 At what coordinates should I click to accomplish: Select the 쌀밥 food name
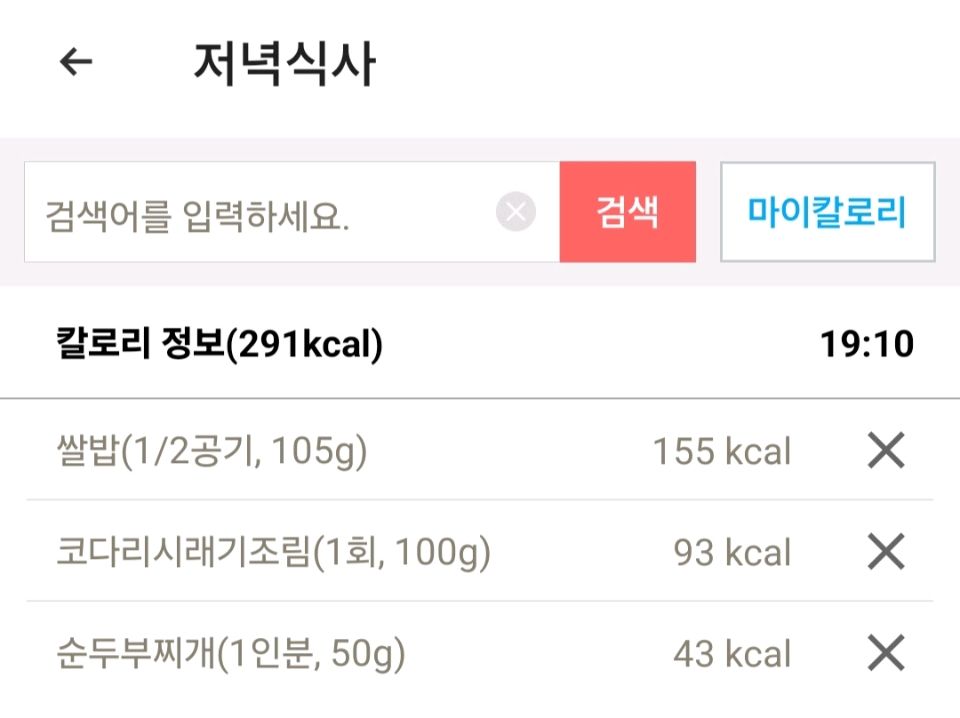click(88, 453)
